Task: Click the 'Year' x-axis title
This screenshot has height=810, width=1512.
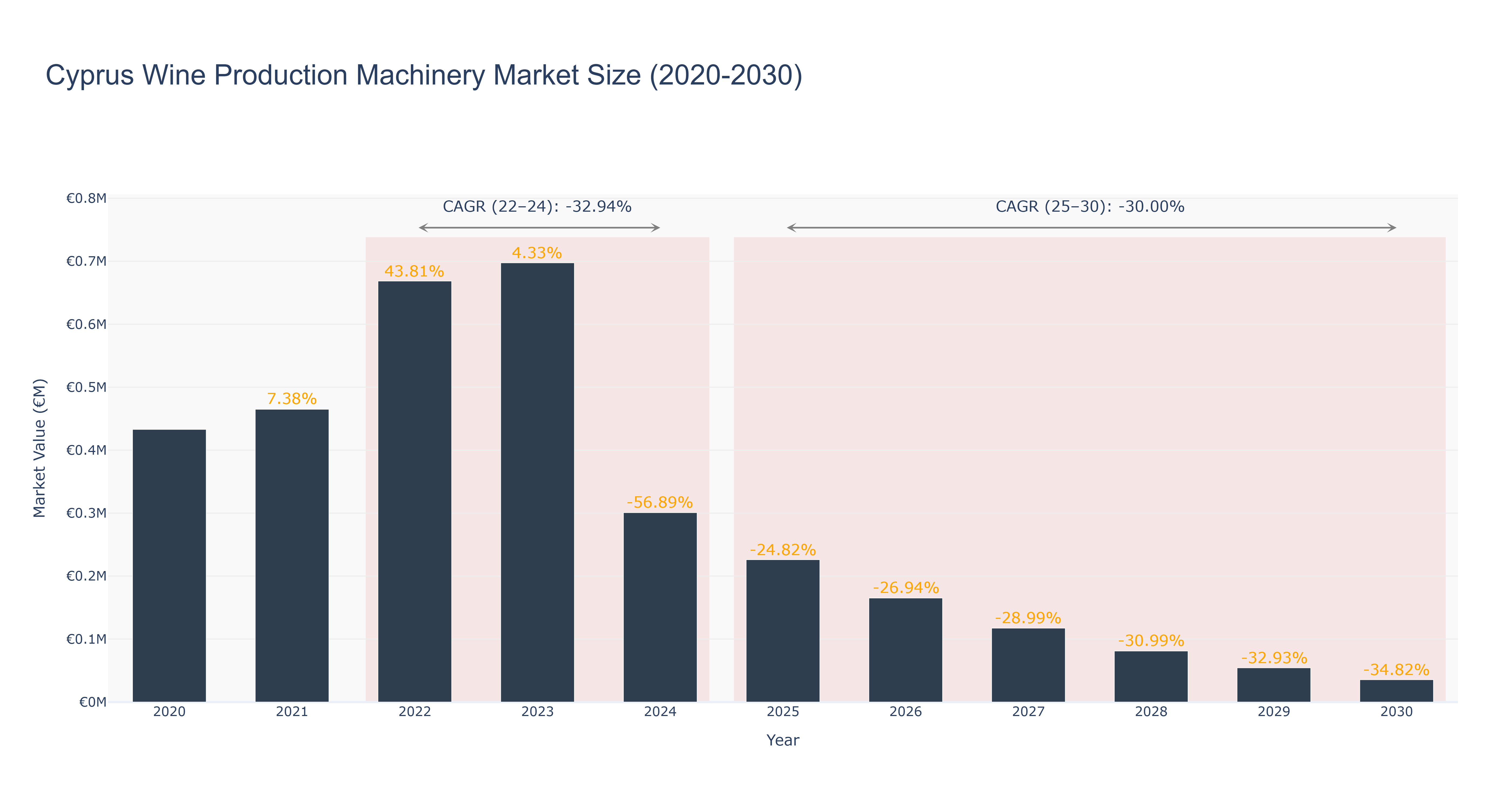Action: pyautogui.click(x=782, y=740)
